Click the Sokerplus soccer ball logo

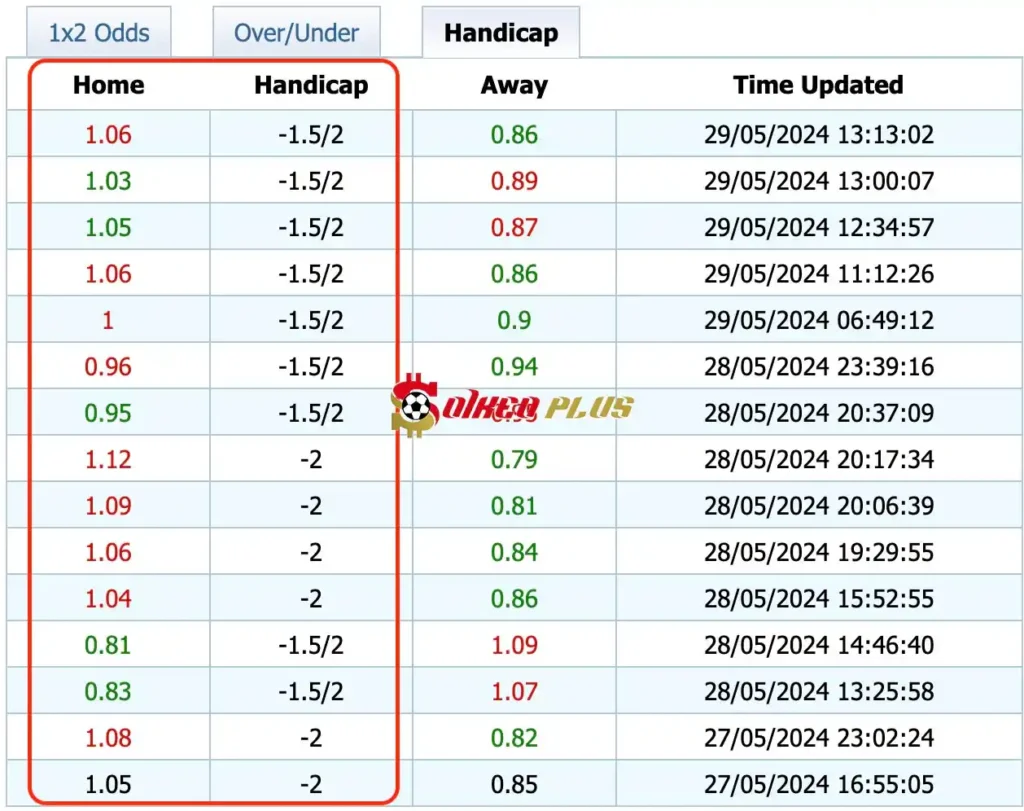point(417,406)
